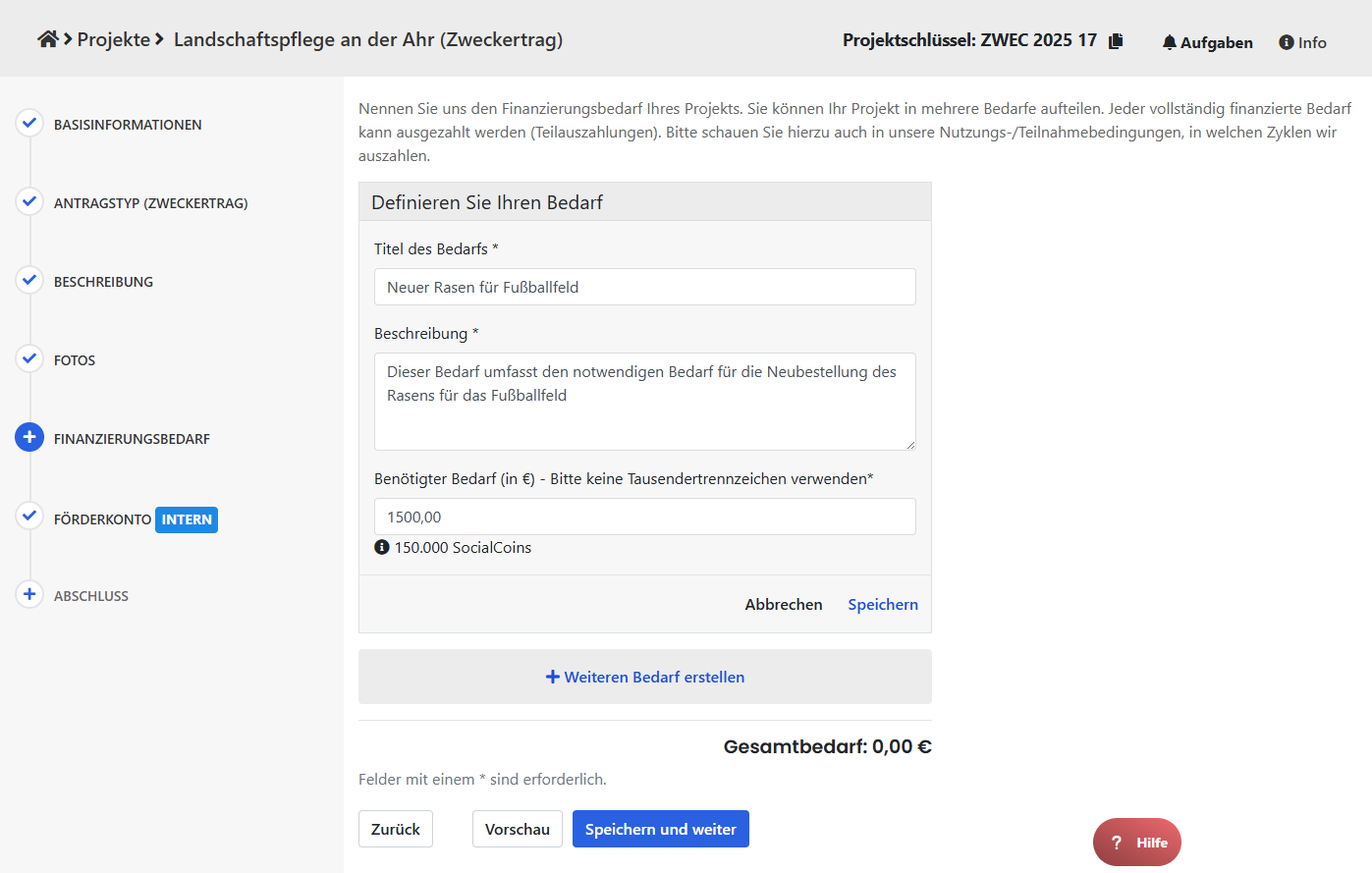Viewport: 1372px width, 873px height.
Task: Click the Abschluss plus step icon
Action: 29,595
